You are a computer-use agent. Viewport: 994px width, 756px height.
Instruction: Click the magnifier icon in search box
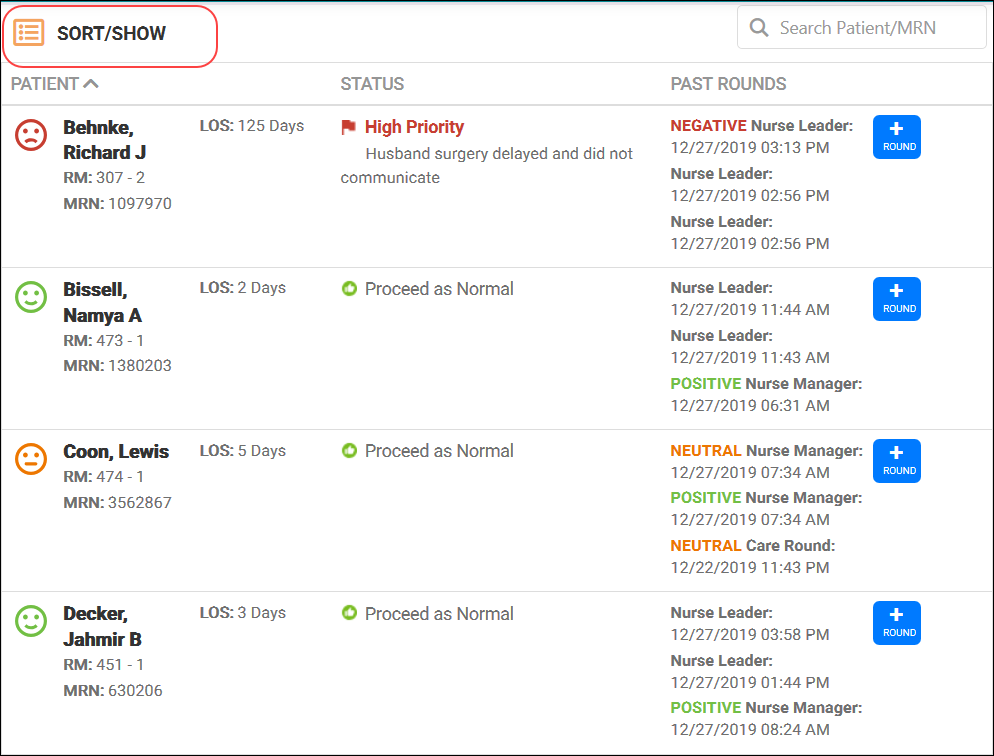point(759,27)
